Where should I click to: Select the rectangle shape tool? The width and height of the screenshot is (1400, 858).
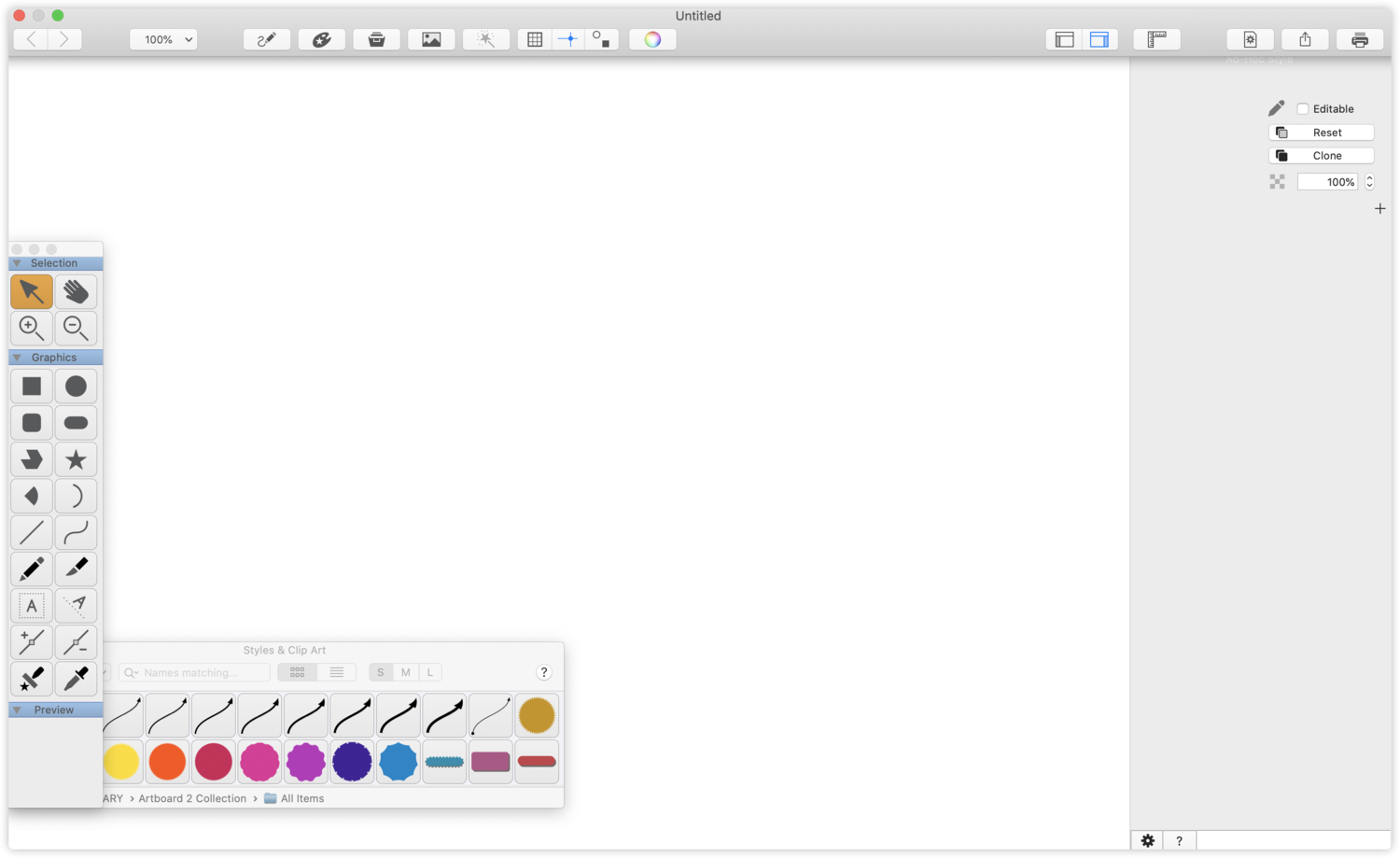coord(32,387)
